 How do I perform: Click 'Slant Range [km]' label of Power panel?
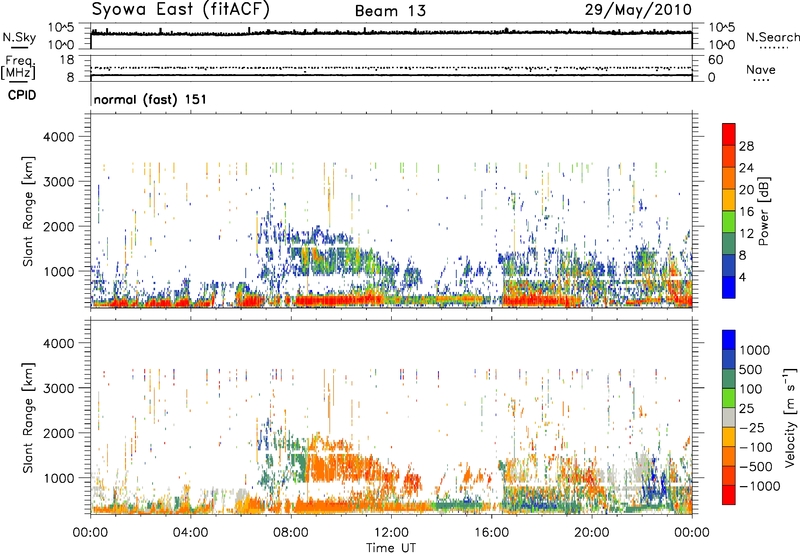(x=28, y=211)
